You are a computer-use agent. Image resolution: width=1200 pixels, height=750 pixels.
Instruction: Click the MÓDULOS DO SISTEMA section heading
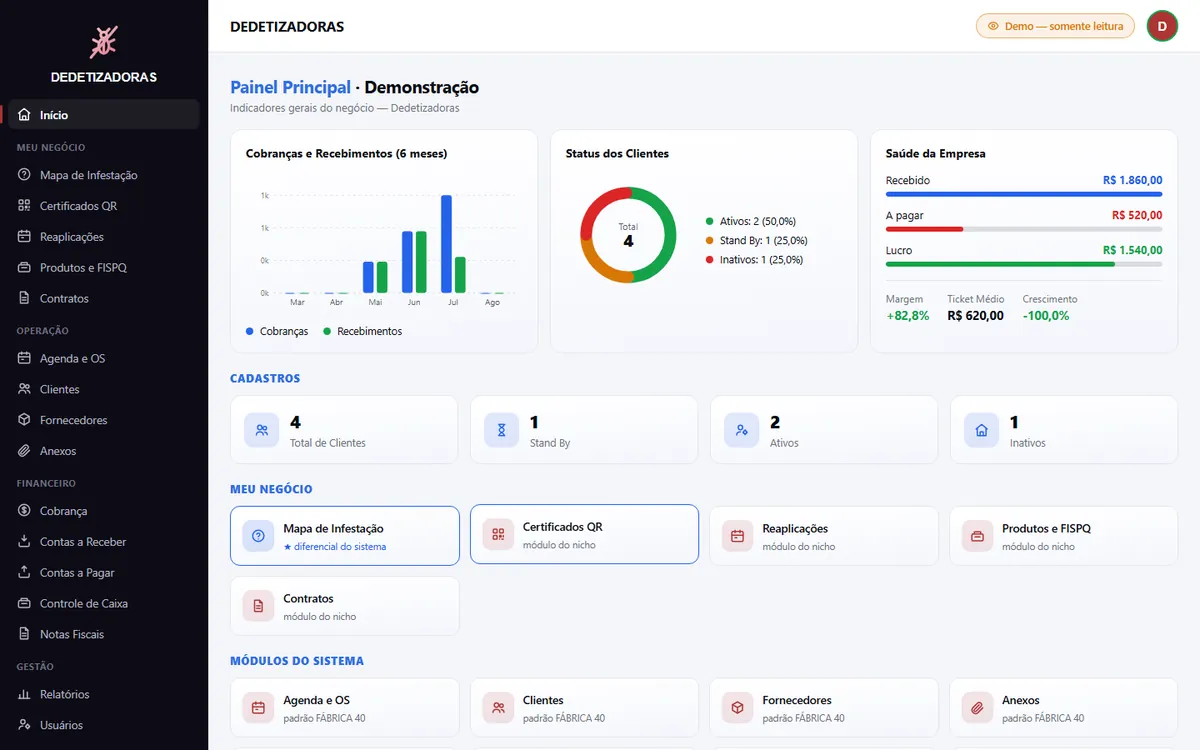297,661
